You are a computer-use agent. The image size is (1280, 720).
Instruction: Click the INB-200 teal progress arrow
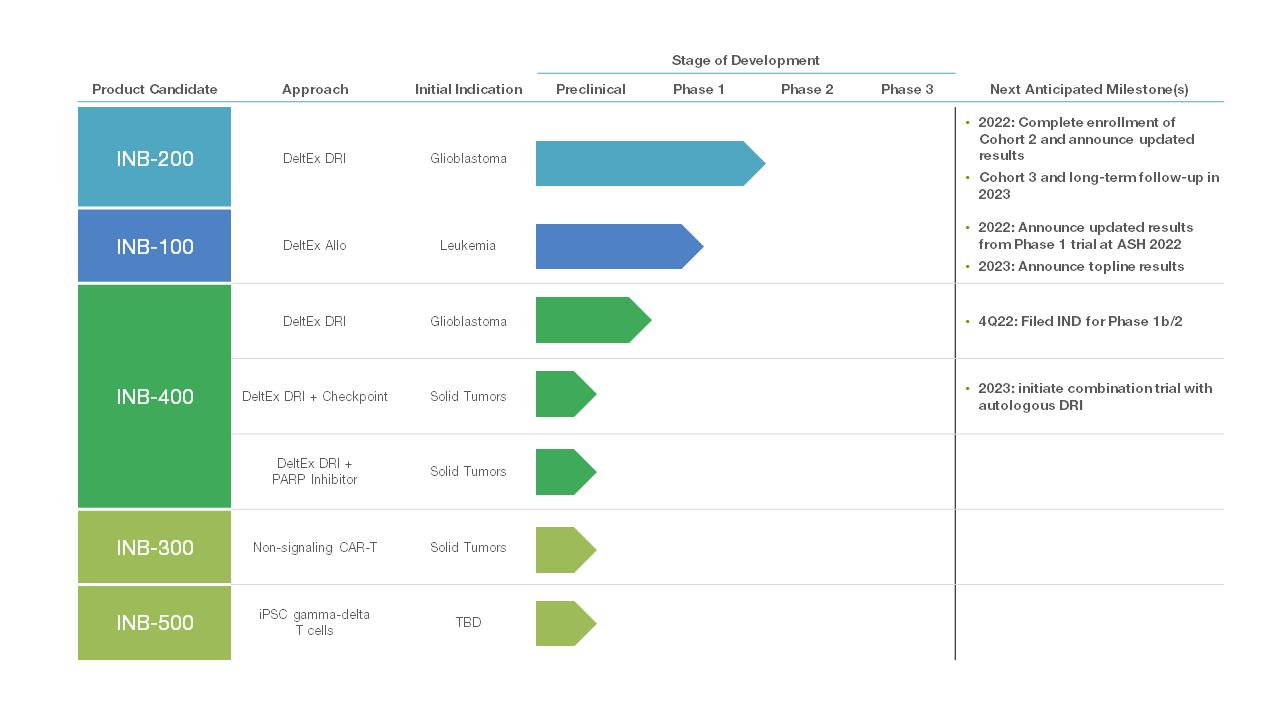[650, 163]
